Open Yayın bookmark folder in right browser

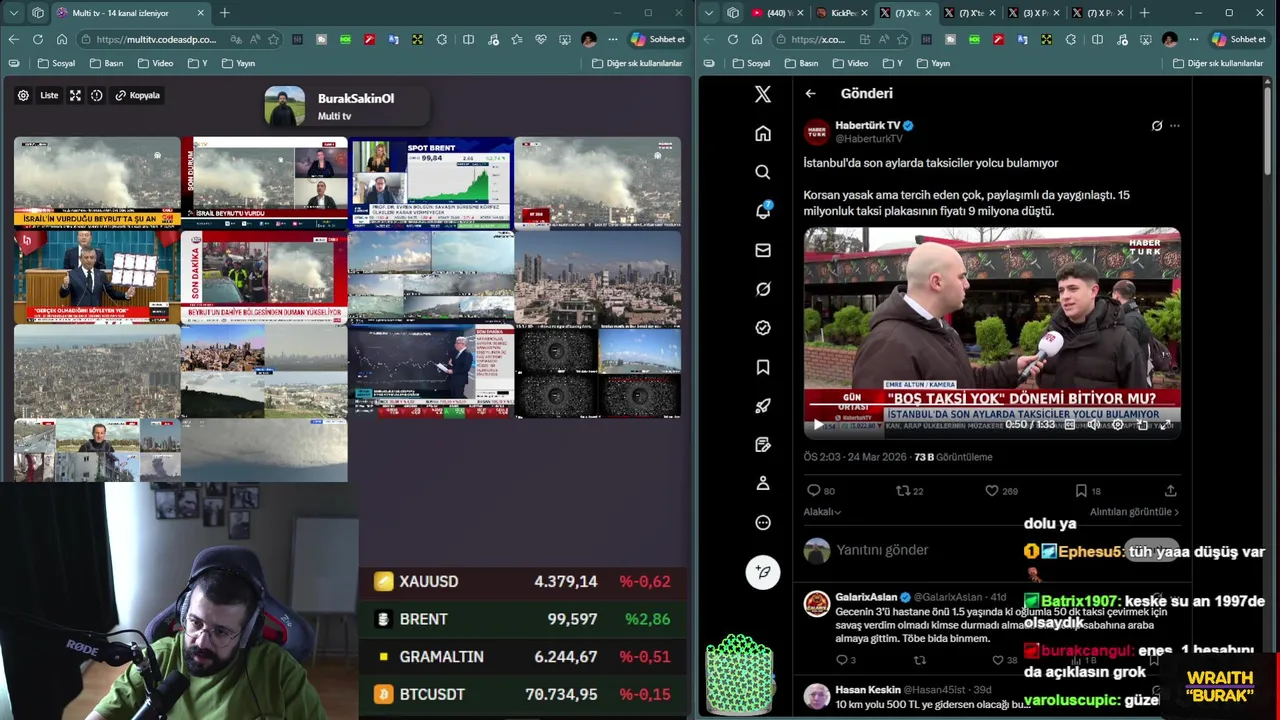click(x=932, y=63)
